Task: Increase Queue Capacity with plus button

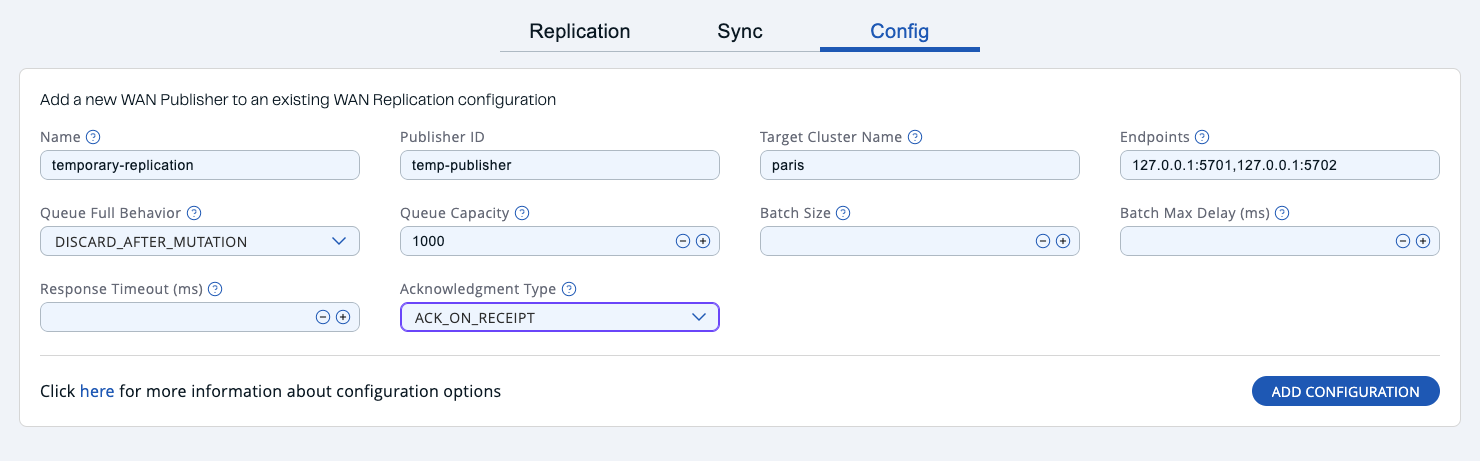Action: coord(703,241)
